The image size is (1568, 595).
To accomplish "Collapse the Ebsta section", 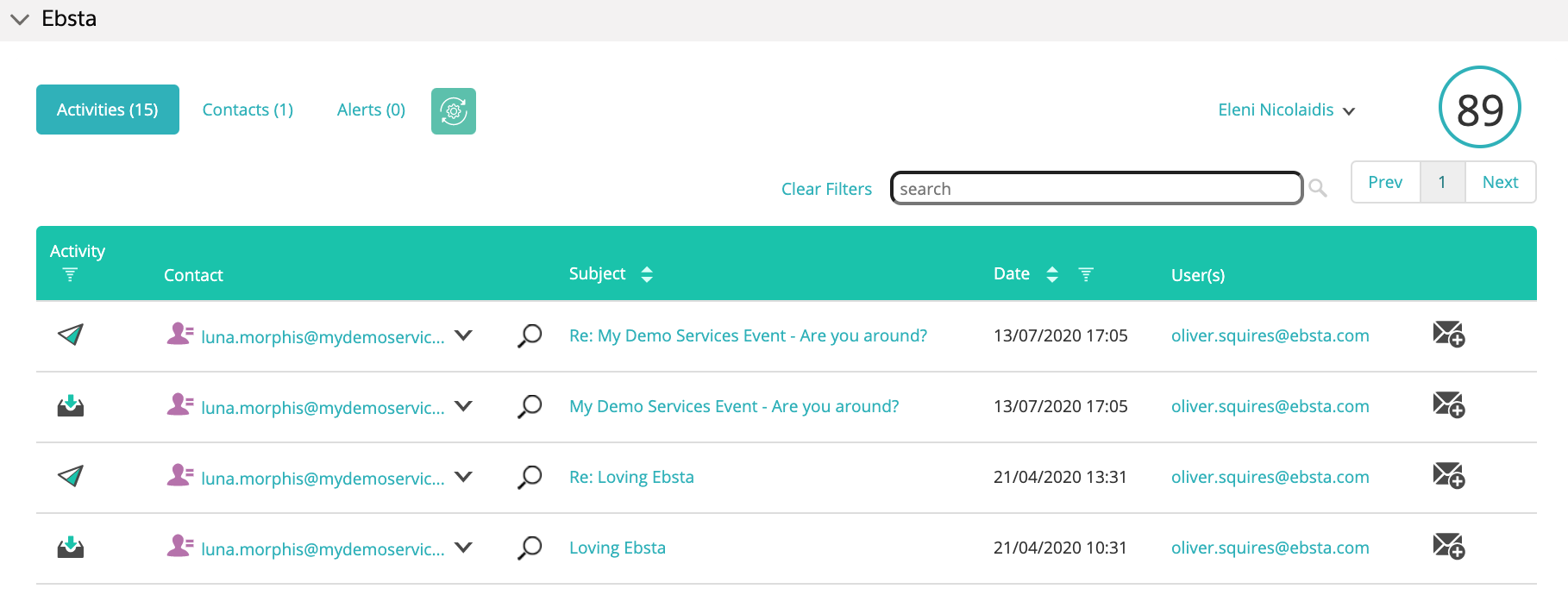I will pos(20,19).
